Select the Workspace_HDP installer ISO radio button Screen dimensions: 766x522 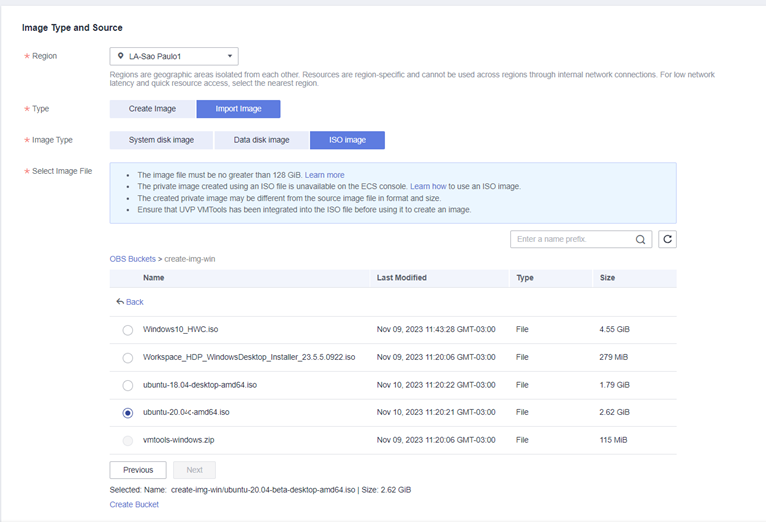127,358
